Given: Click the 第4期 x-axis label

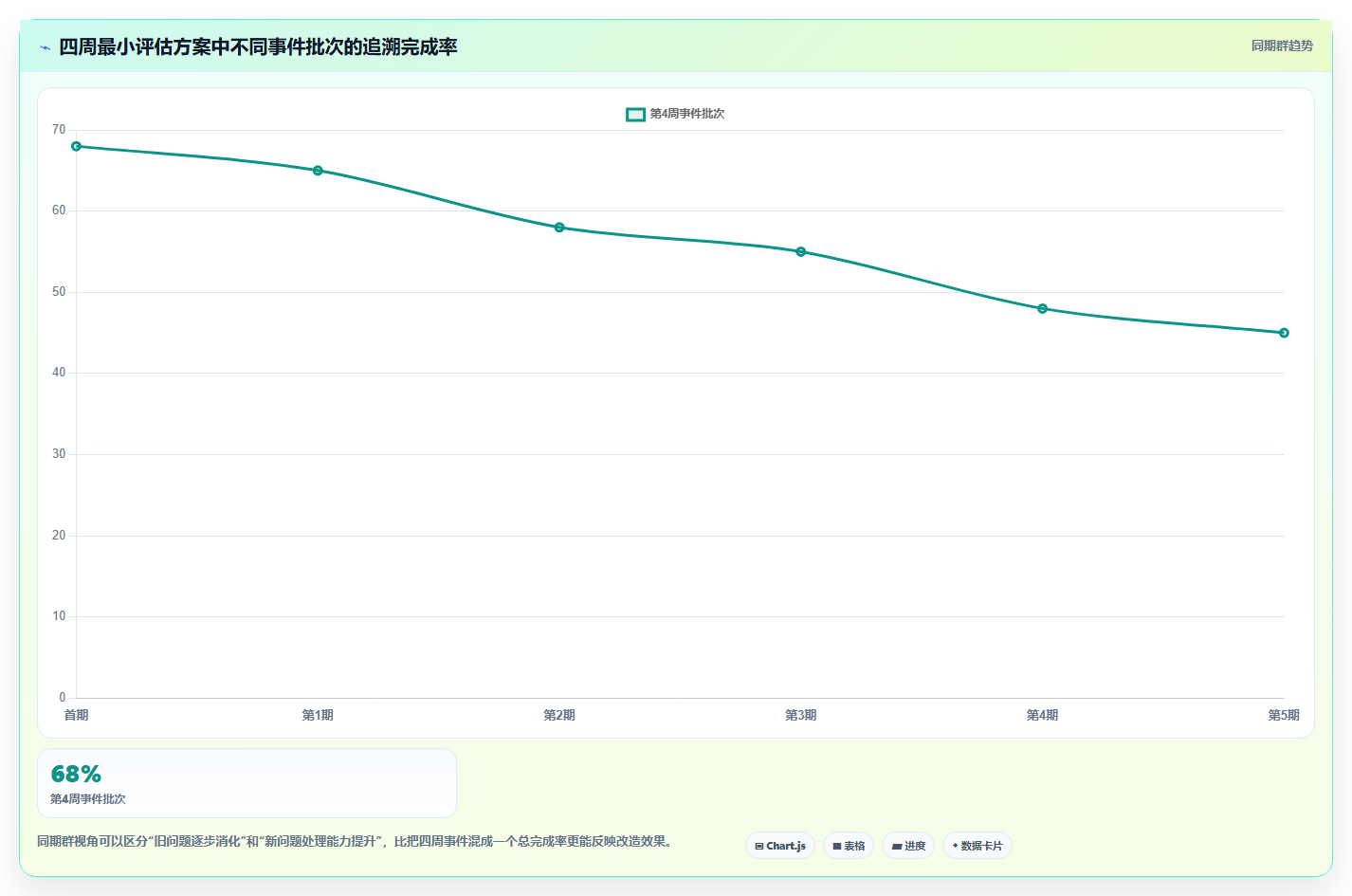Looking at the screenshot, I should (x=1043, y=715).
